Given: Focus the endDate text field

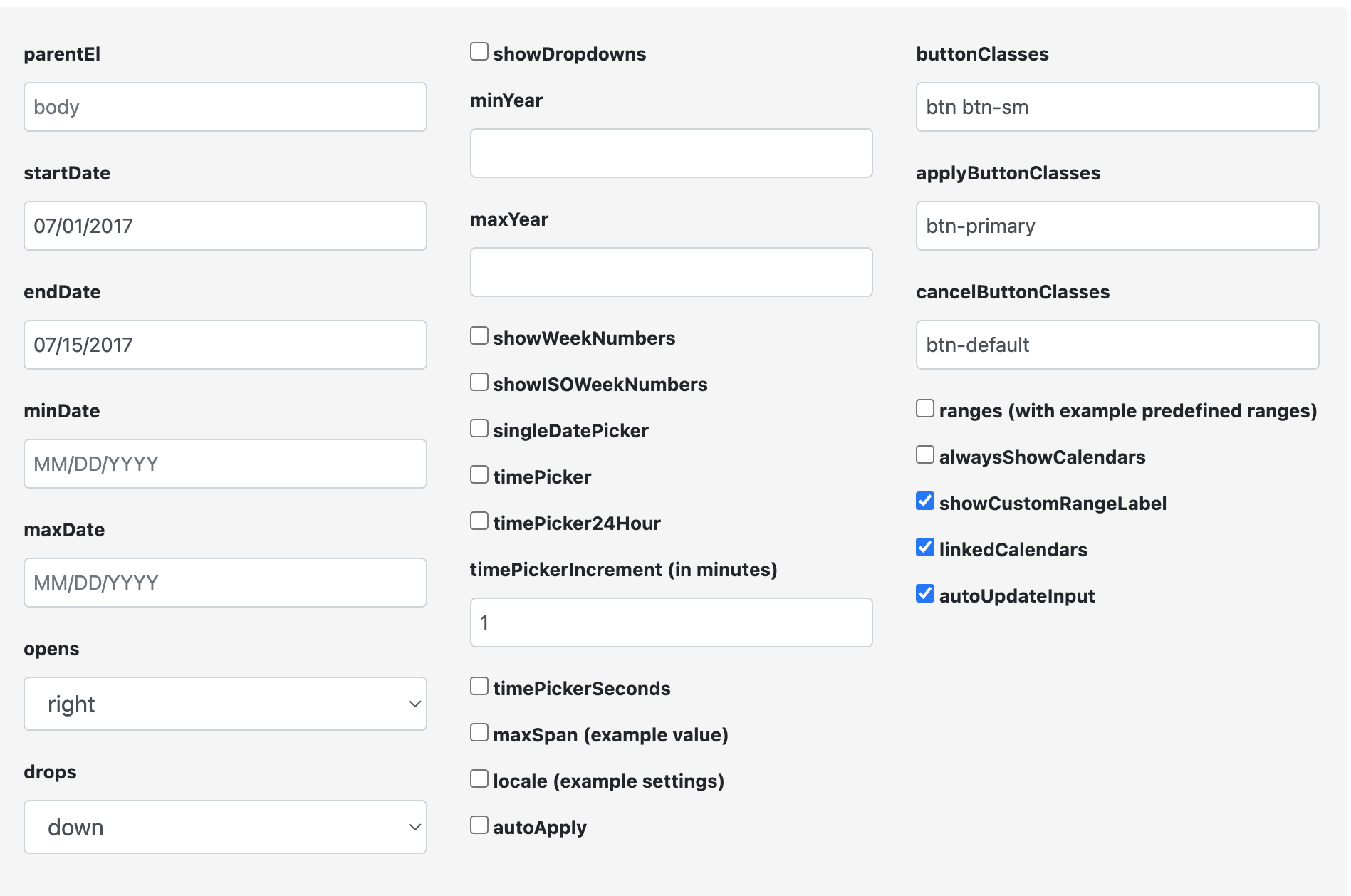Looking at the screenshot, I should coord(225,345).
